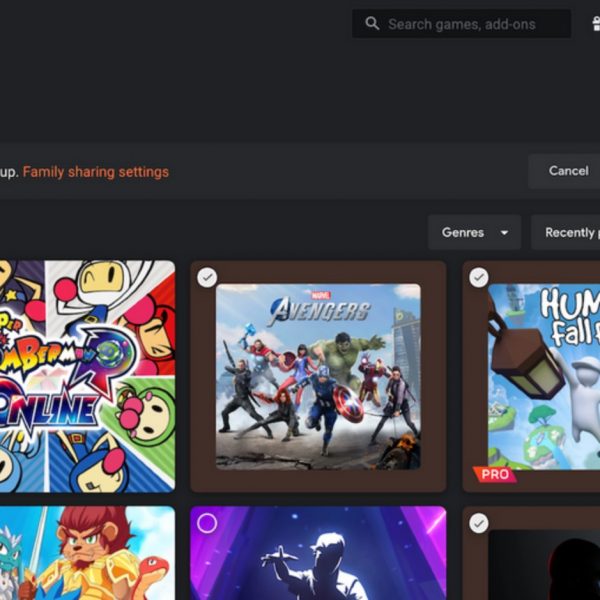Select the lion knight game cover
This screenshot has height=600, width=600.
click(x=87, y=553)
